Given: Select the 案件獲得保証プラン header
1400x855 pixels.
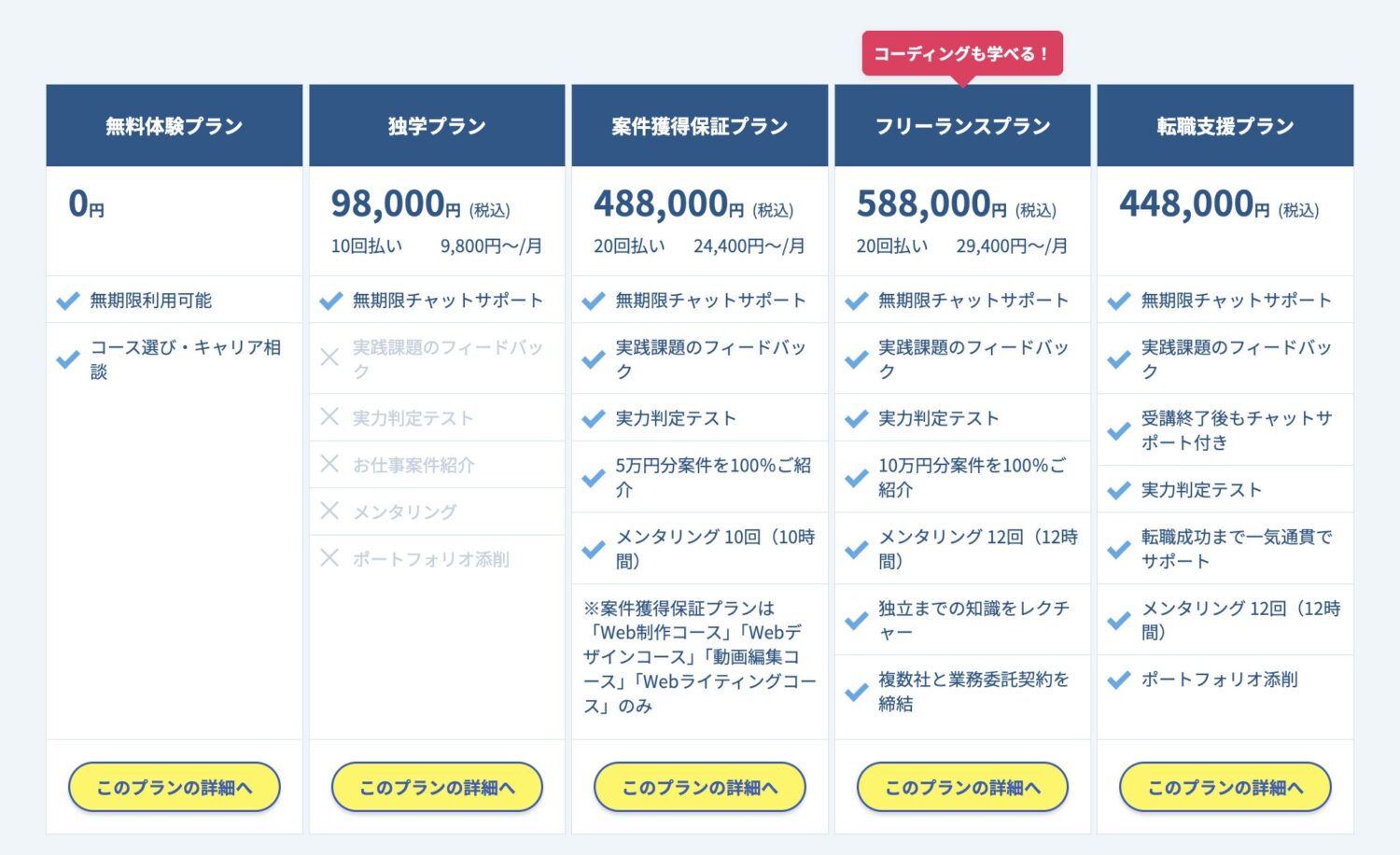Looking at the screenshot, I should (x=700, y=126).
